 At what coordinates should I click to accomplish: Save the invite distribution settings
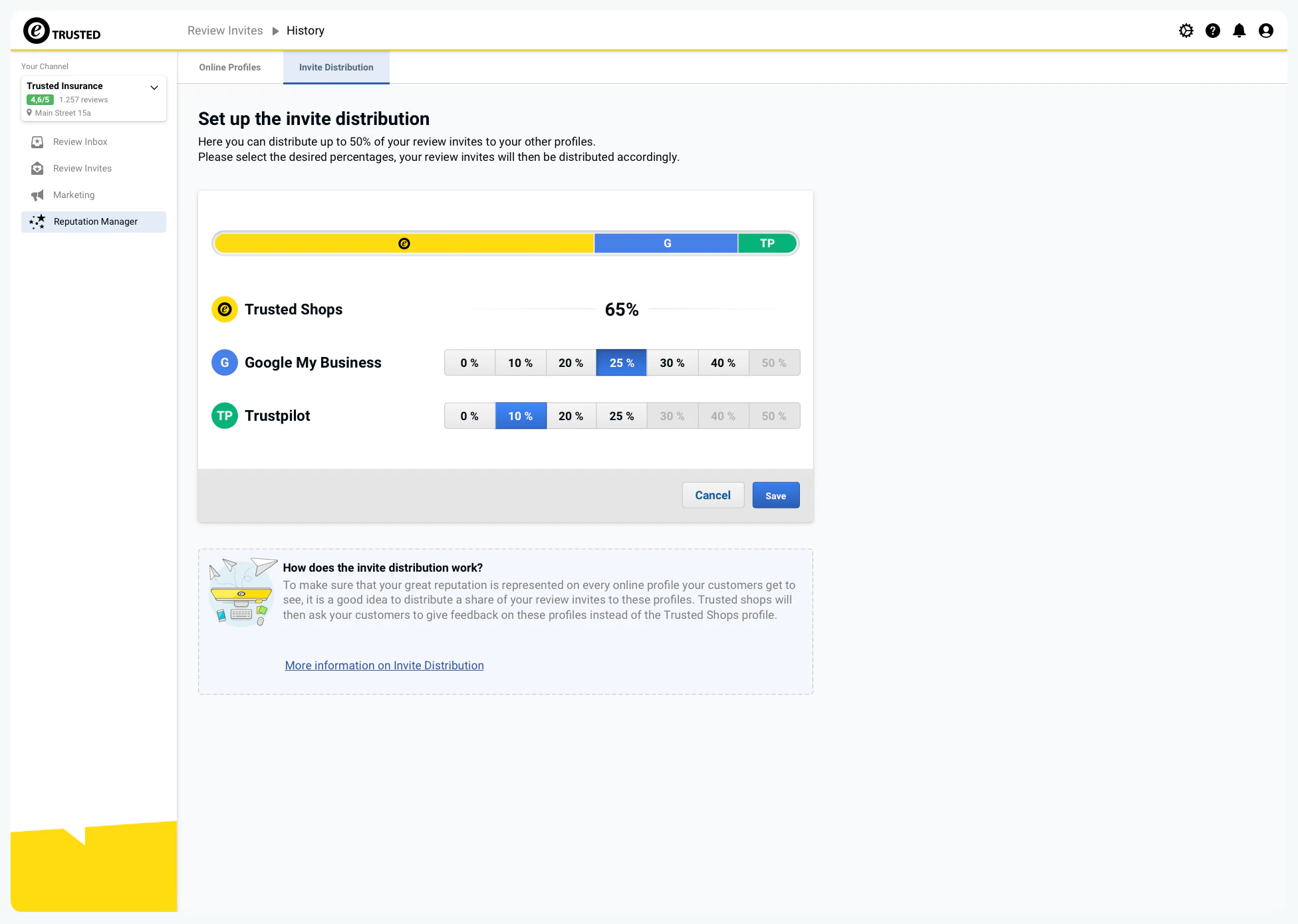775,495
